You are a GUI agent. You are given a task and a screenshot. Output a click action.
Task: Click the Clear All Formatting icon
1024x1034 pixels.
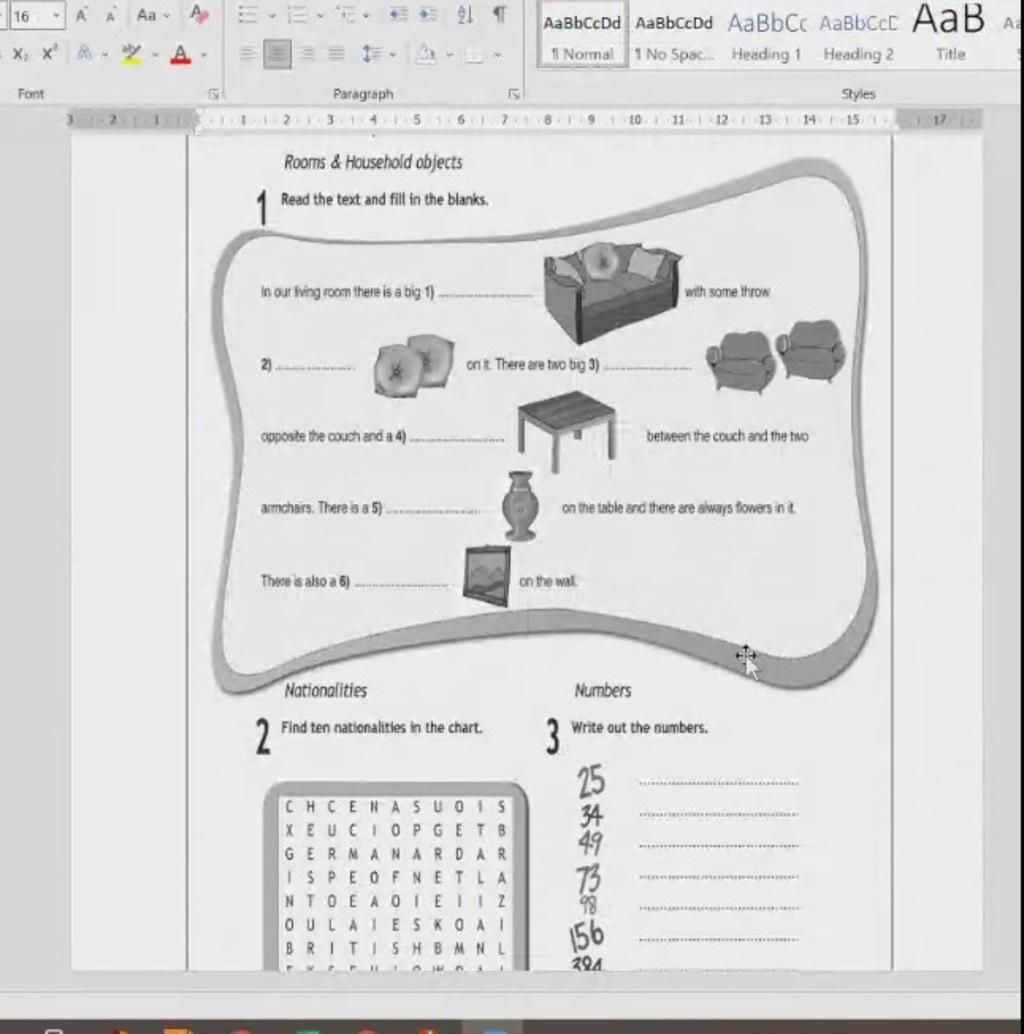(198, 15)
